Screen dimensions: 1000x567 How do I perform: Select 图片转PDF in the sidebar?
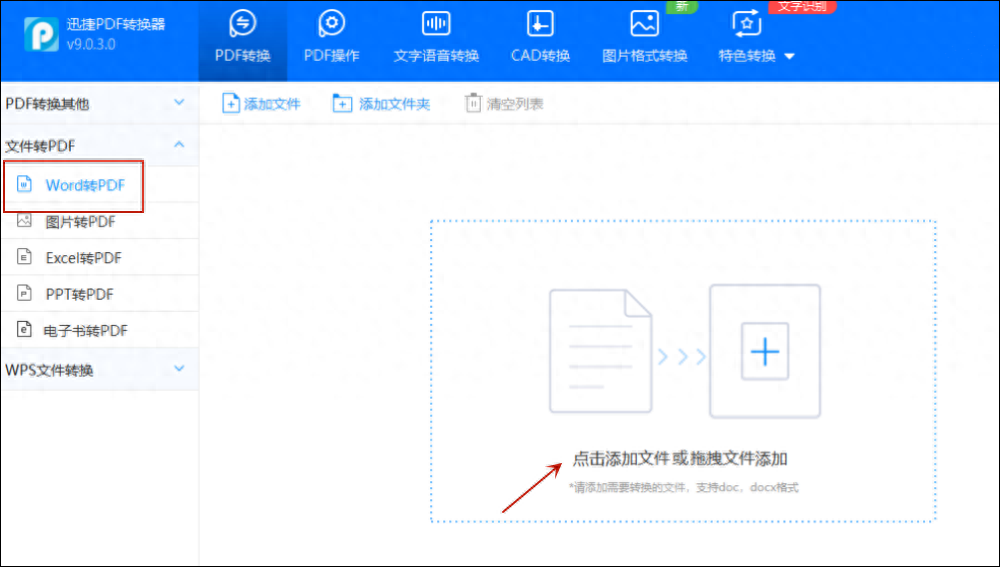click(x=99, y=221)
